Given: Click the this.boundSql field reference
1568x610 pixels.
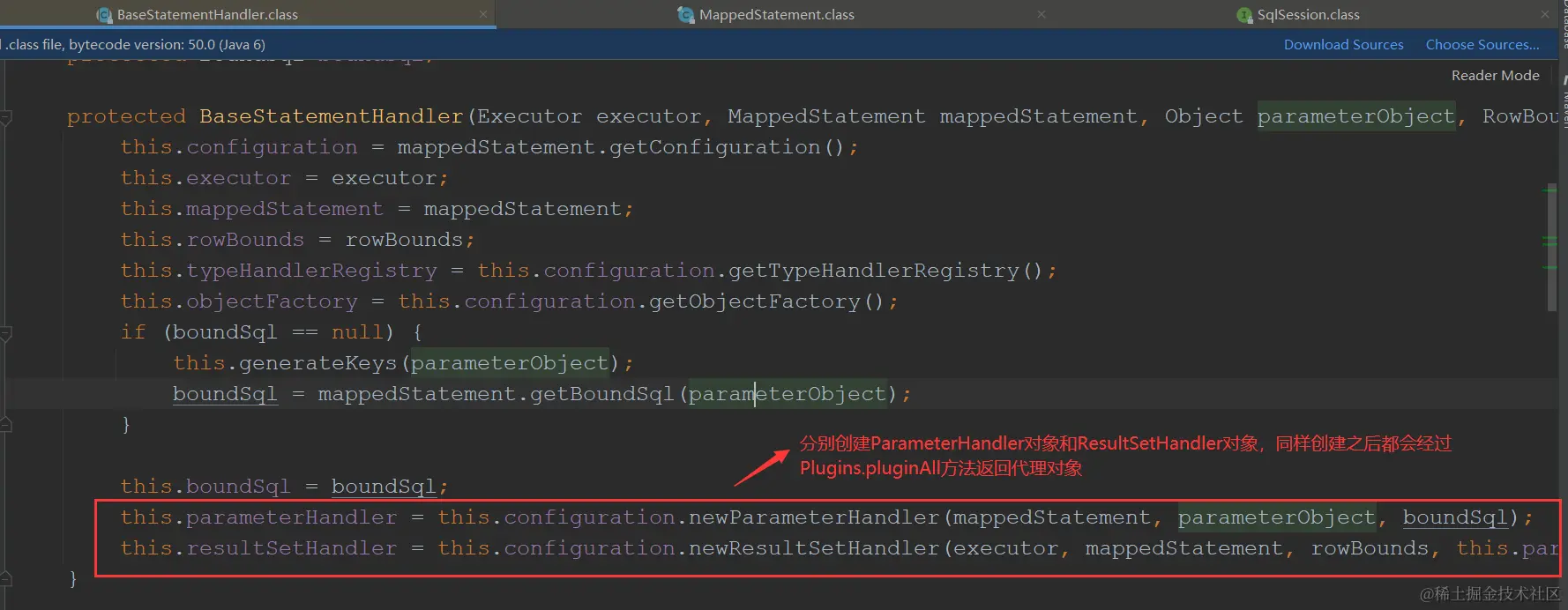Looking at the screenshot, I should point(205,487).
